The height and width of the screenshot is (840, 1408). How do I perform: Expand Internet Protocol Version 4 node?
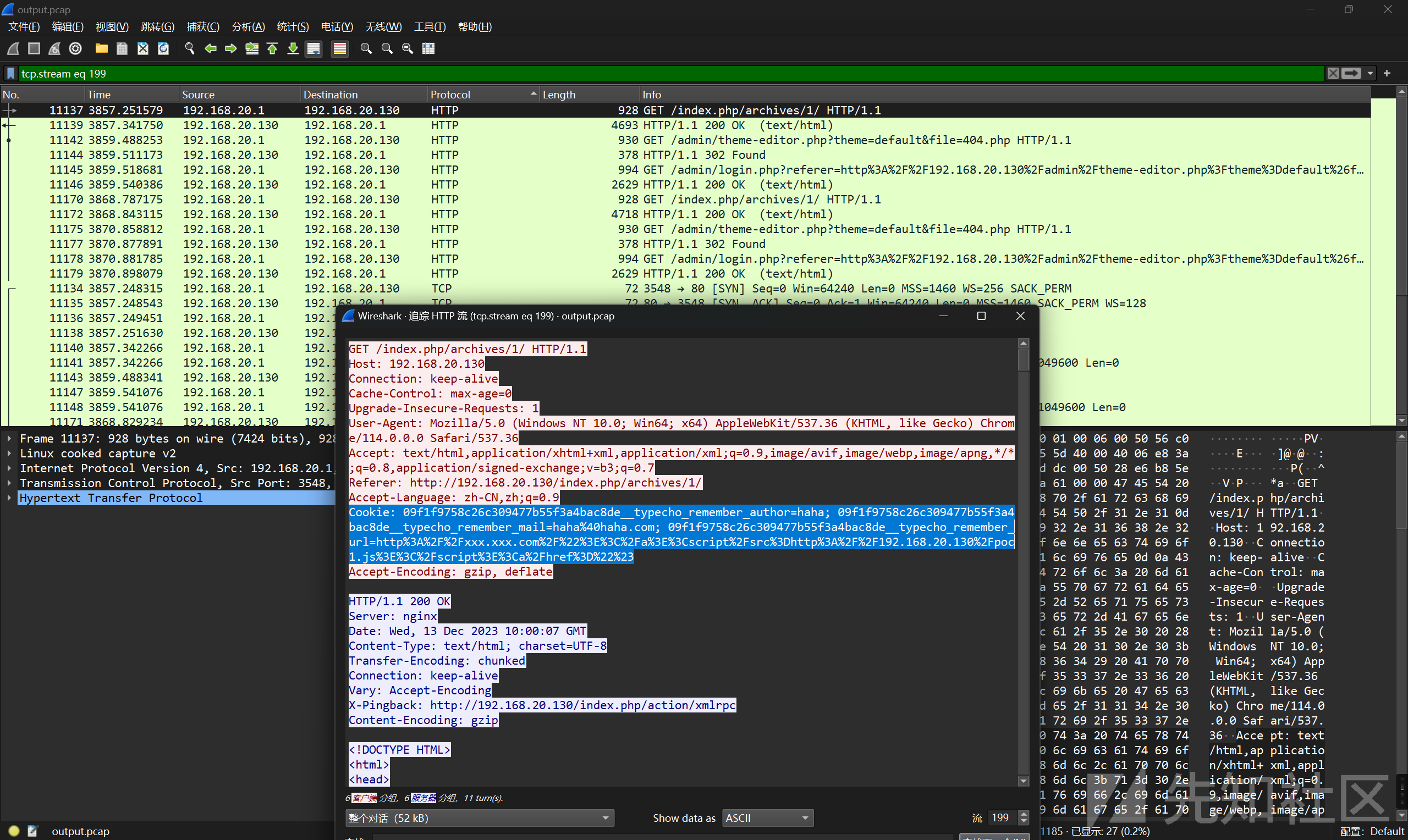pos(9,468)
